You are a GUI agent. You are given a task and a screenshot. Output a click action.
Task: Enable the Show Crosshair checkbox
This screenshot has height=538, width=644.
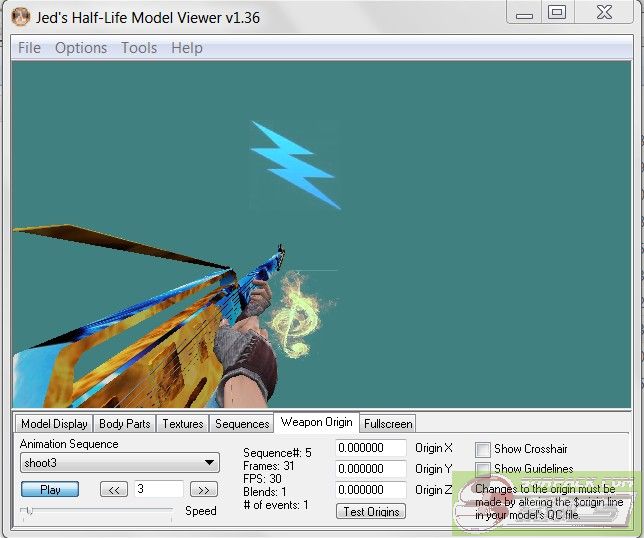click(x=483, y=449)
